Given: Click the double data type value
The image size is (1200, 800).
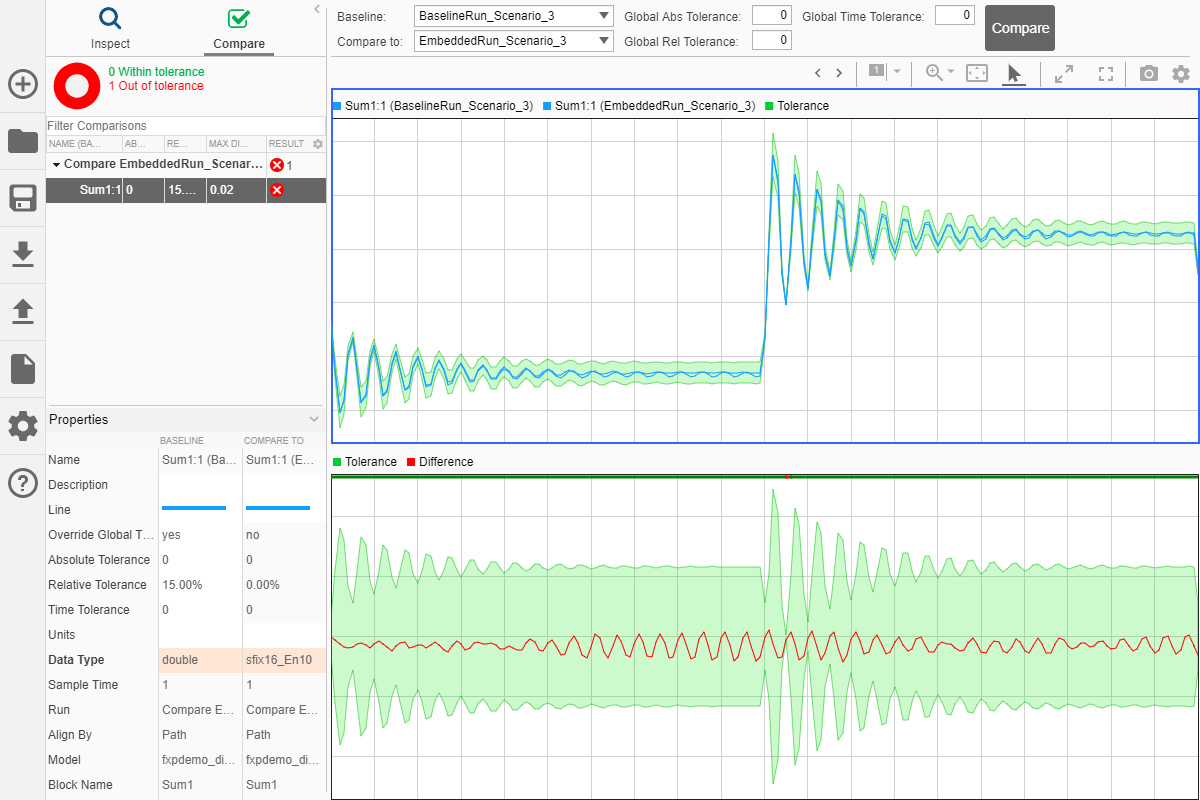Looking at the screenshot, I should click(180, 660).
